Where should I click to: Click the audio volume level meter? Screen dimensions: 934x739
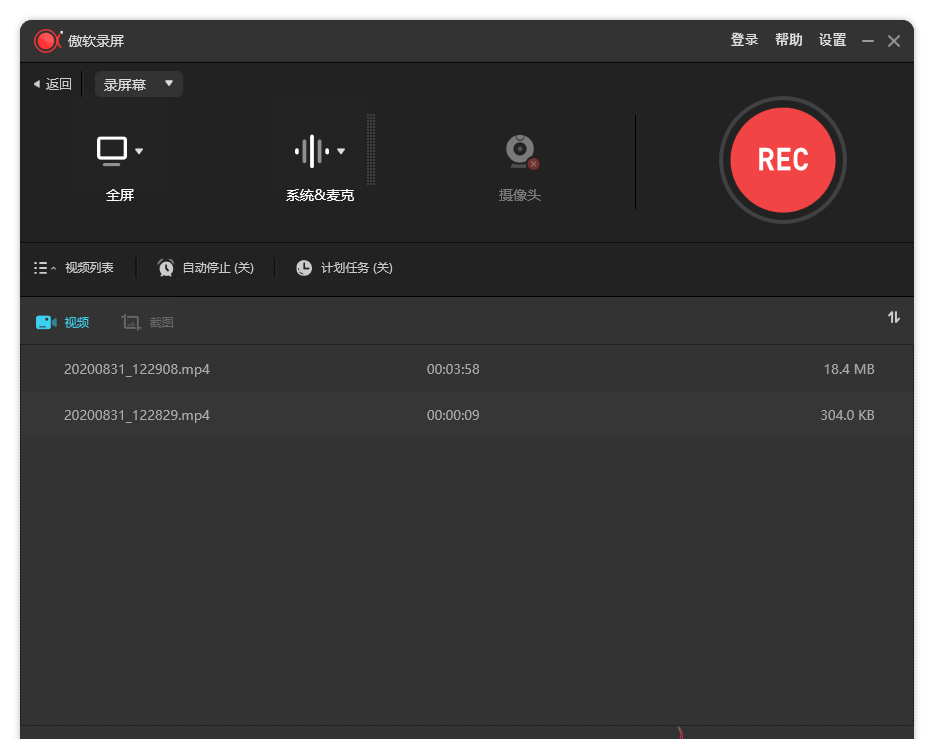pyautogui.click(x=371, y=150)
